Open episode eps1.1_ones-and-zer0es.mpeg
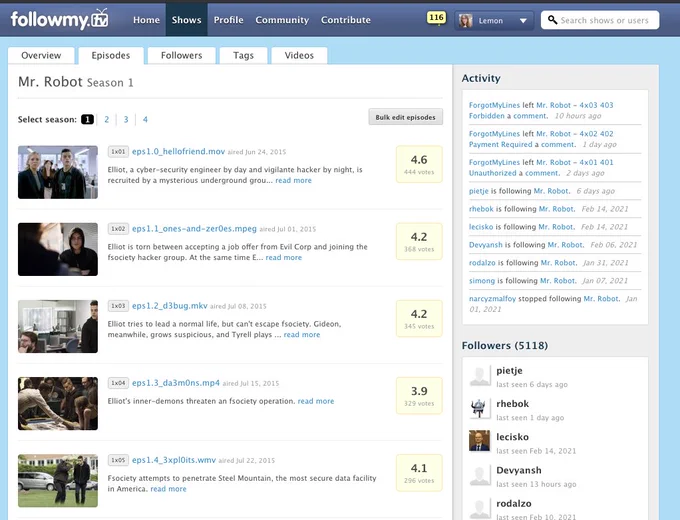Screen dimensions: 680x520 click(194, 229)
